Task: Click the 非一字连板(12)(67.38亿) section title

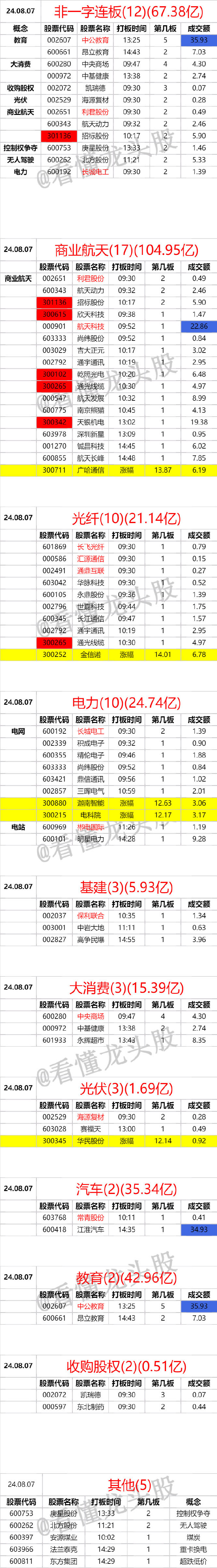Action: coord(129,11)
